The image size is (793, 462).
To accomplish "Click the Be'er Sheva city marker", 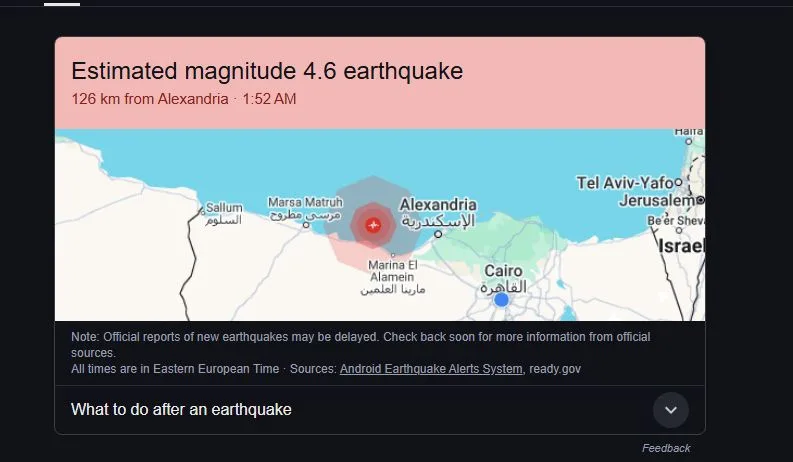I will click(x=679, y=230).
